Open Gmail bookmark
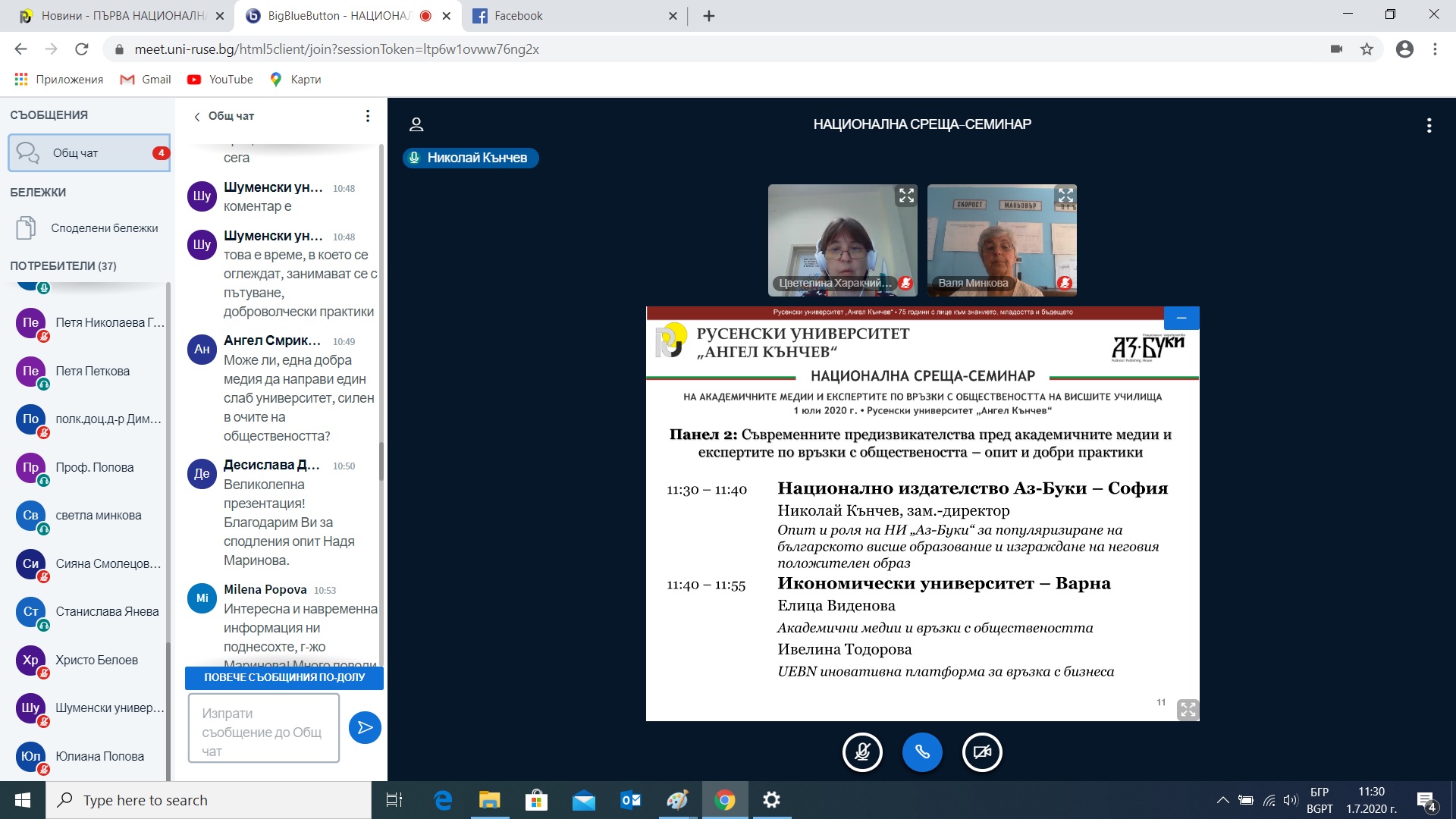Viewport: 1456px width, 819px height. click(x=146, y=80)
